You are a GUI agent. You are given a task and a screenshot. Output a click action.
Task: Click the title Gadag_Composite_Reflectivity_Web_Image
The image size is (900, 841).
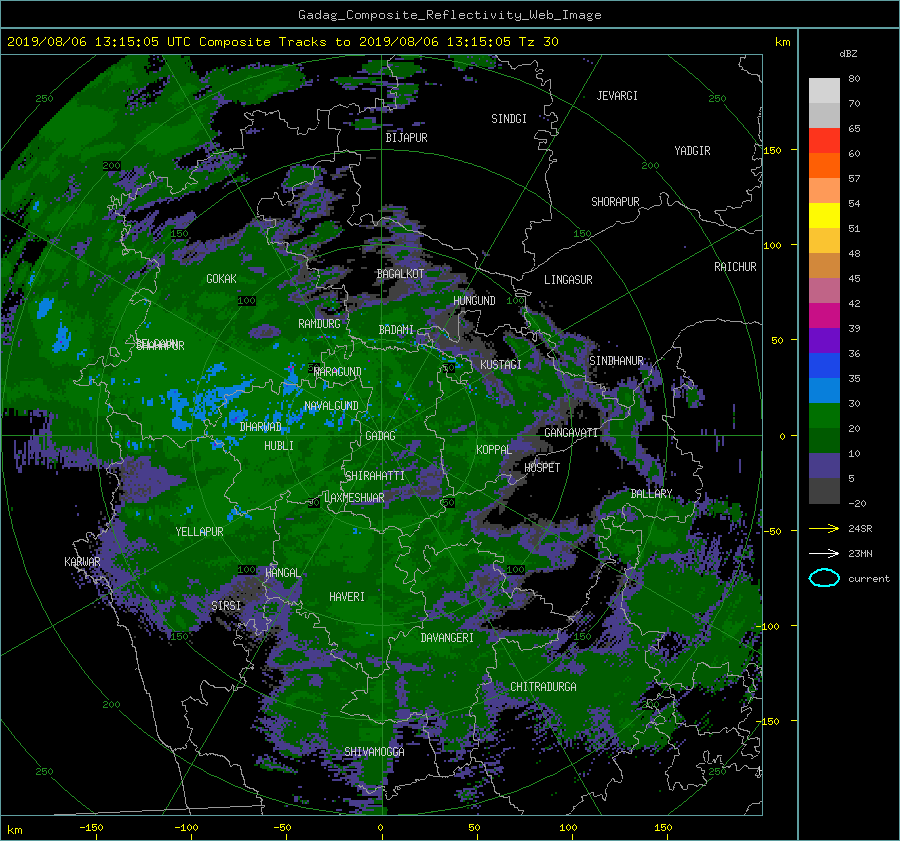coord(449,15)
